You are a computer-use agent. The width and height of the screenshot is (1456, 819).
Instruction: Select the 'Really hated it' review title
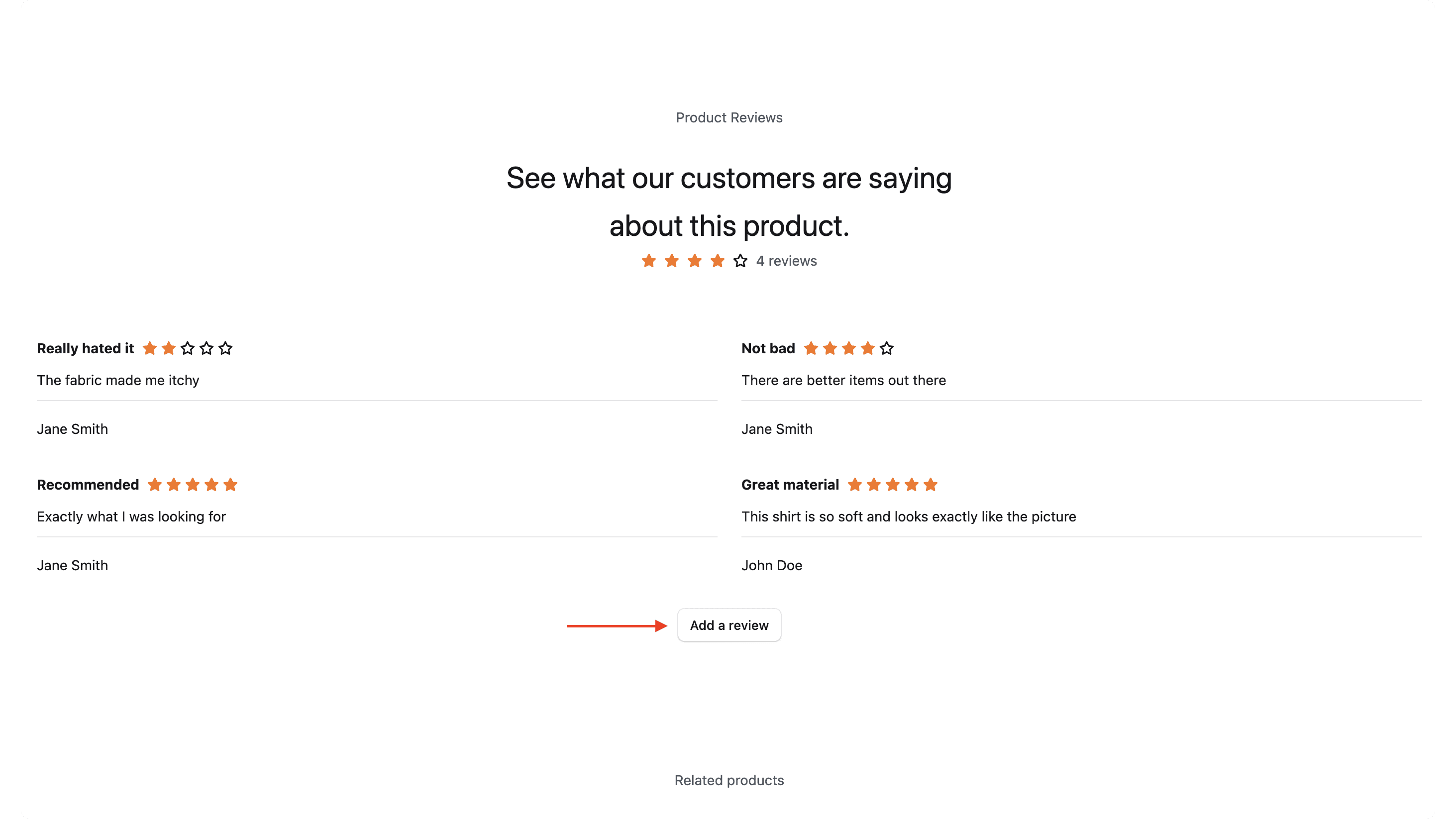(x=86, y=348)
